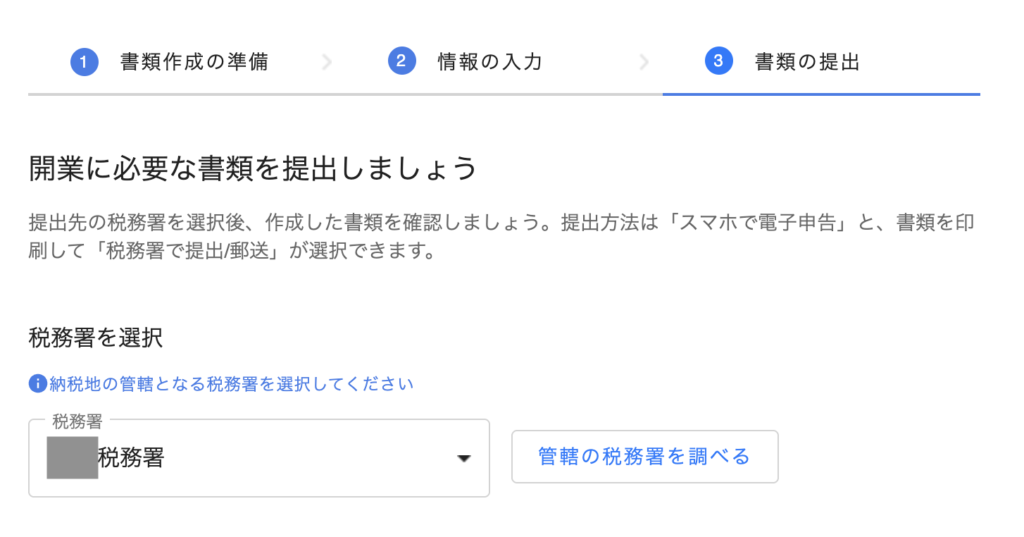Select the 書類の提出 step
The height and width of the screenshot is (537, 1024).
[x=806, y=62]
